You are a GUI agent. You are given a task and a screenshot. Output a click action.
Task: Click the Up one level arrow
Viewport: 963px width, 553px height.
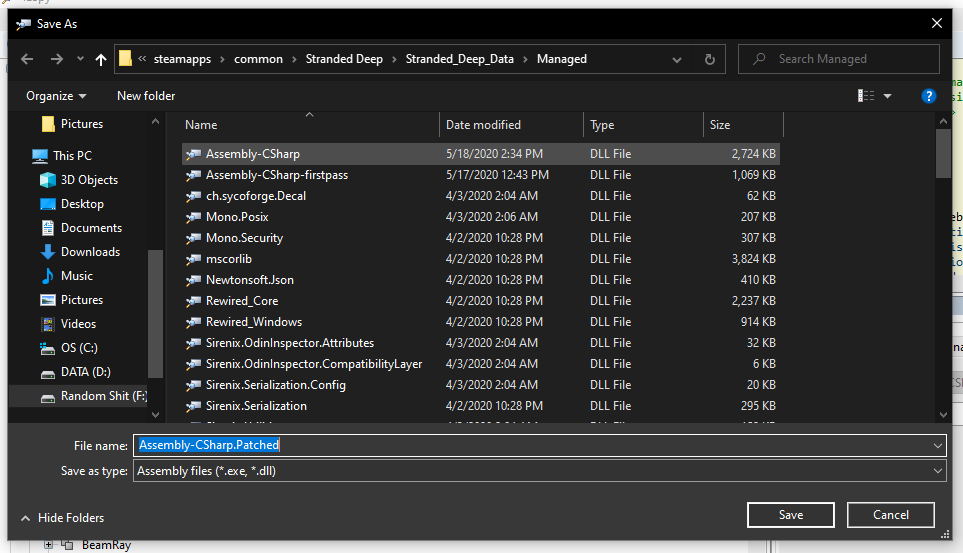pos(101,60)
